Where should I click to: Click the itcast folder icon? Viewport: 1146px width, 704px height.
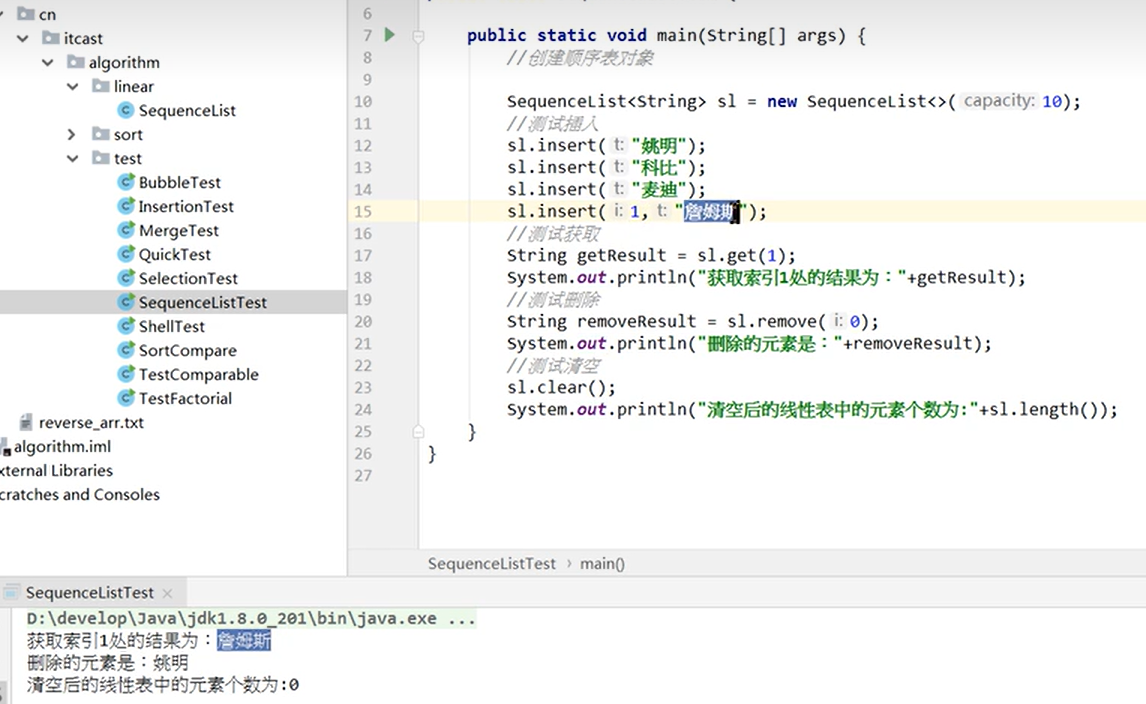[50, 38]
